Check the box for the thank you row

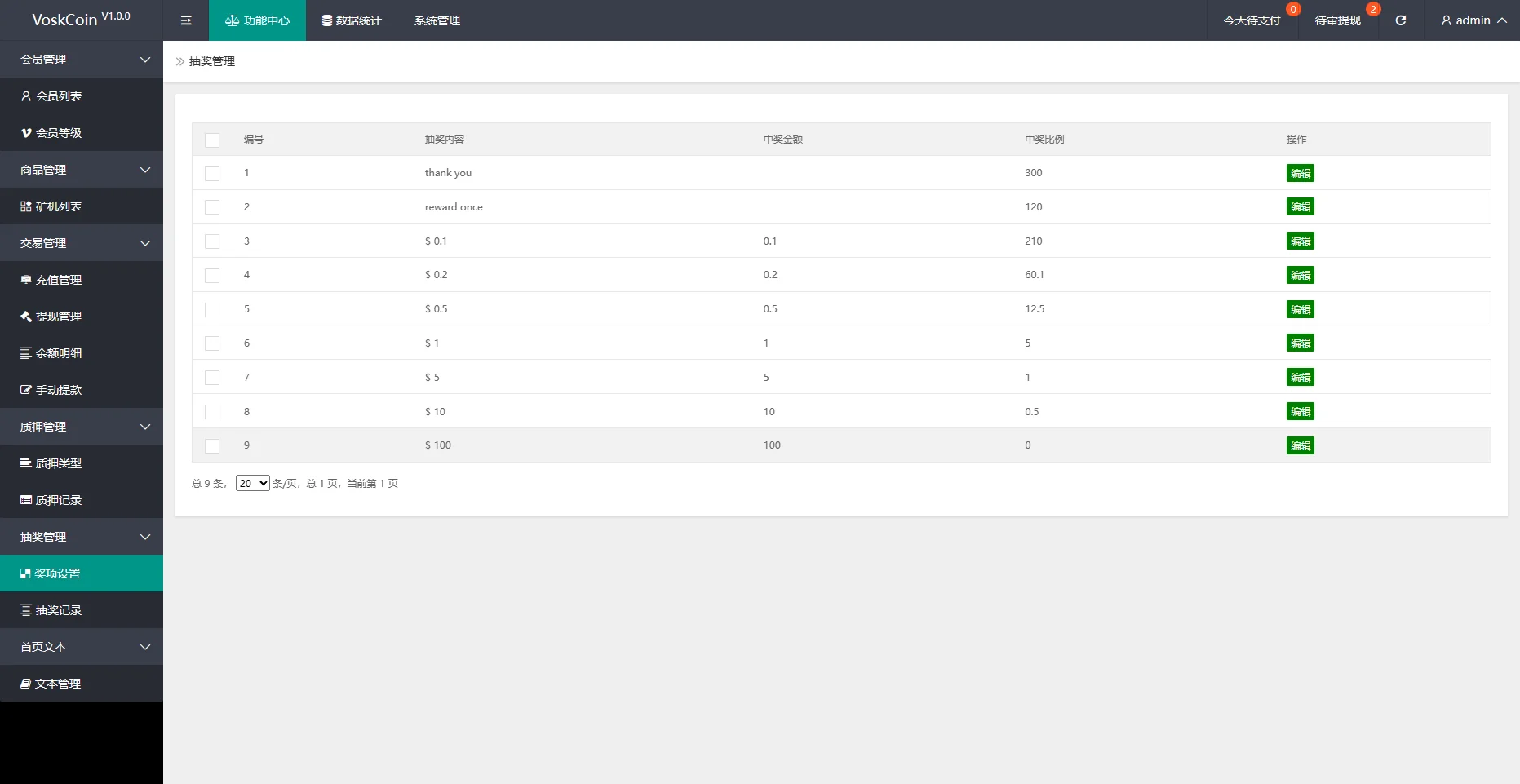[212, 174]
